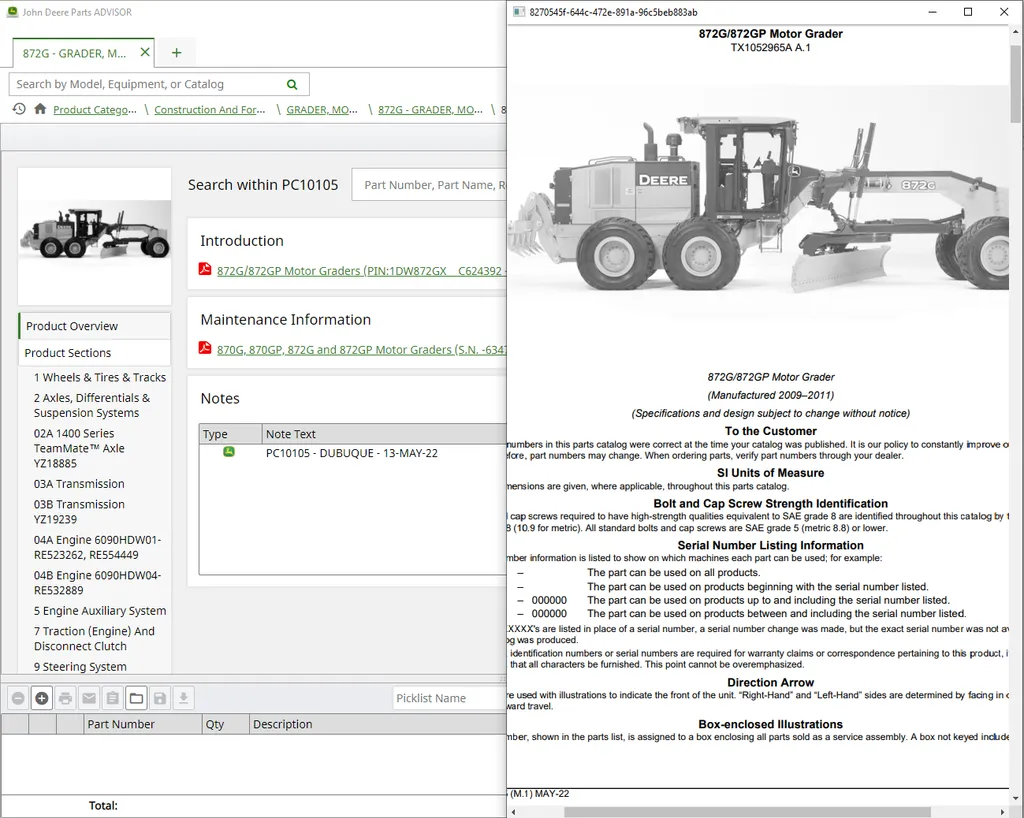Close the 872G - GRADER tab

coord(145,52)
